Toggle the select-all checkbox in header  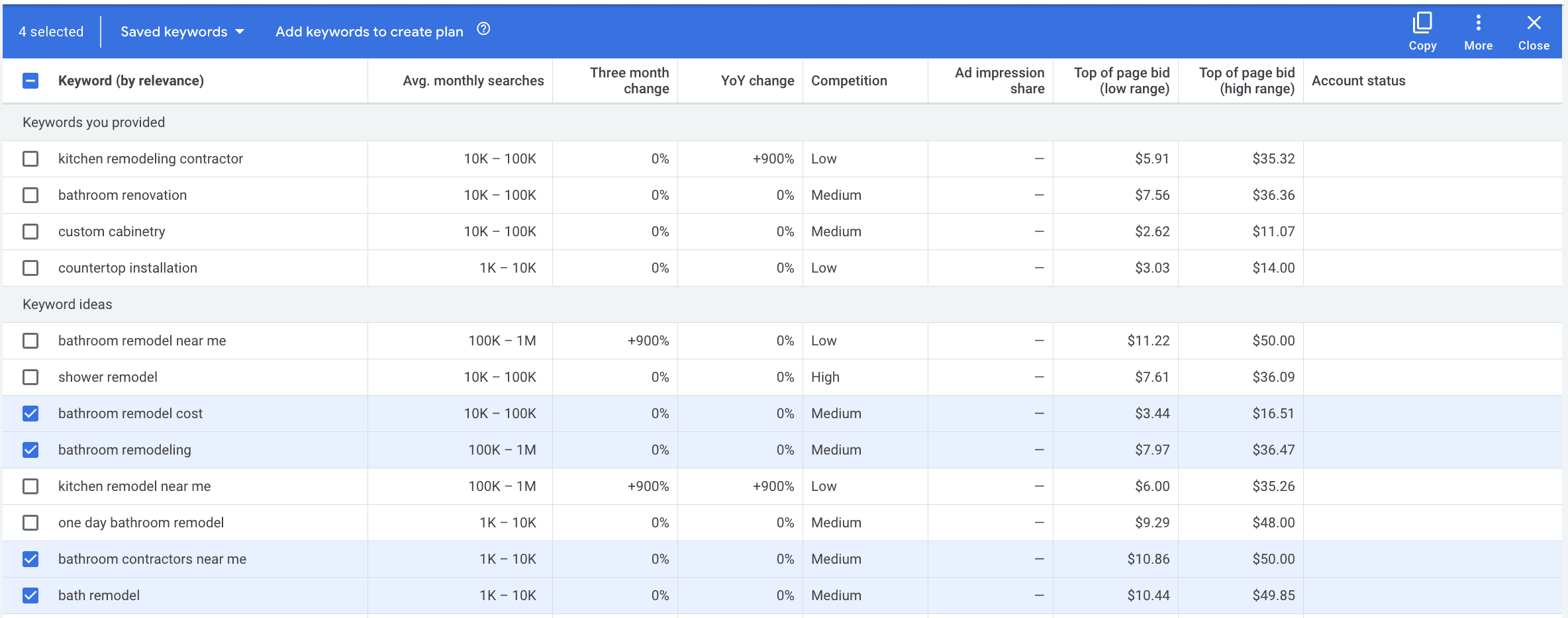coord(30,81)
